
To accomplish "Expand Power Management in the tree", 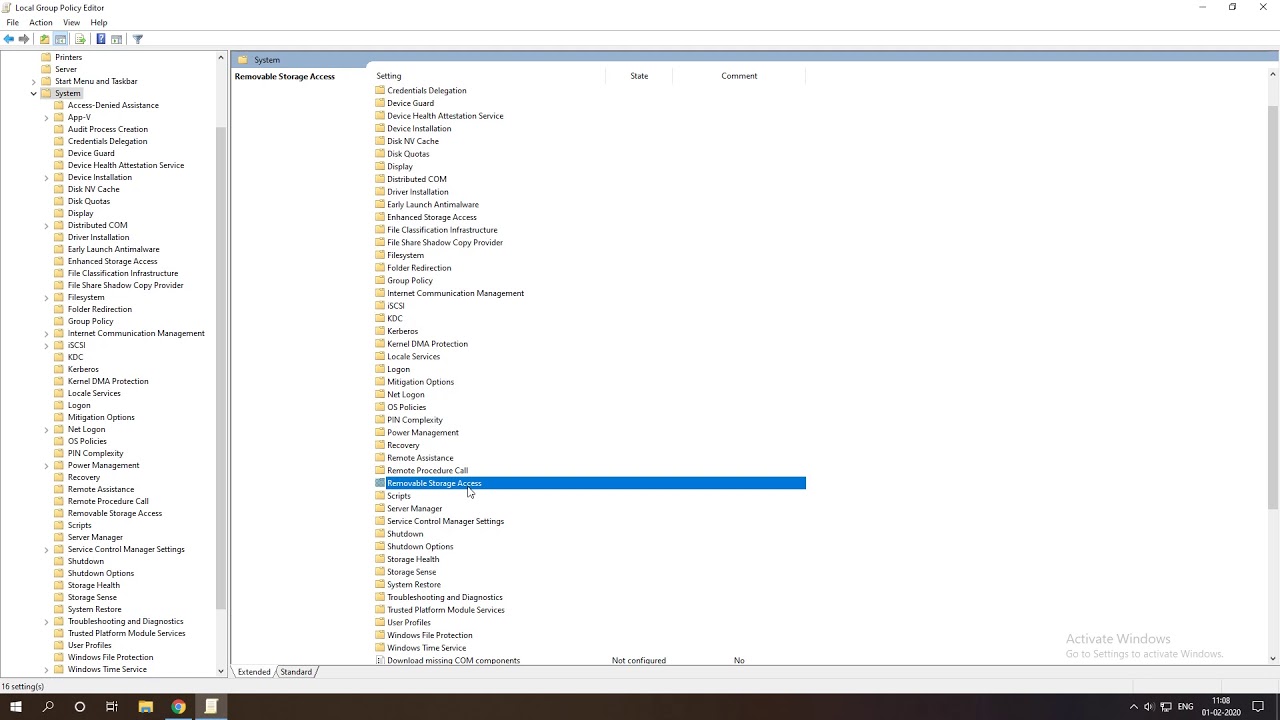I will [46, 465].
